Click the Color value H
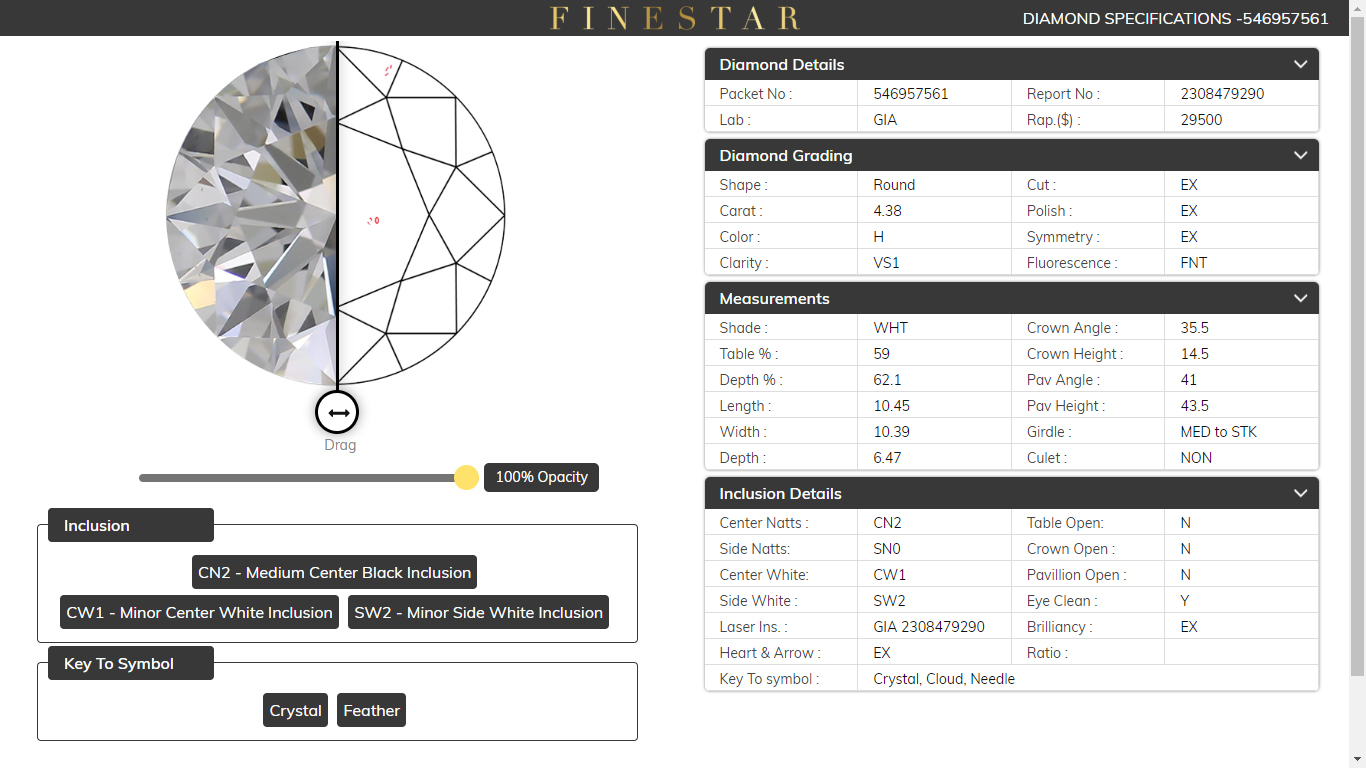 pyautogui.click(x=878, y=236)
